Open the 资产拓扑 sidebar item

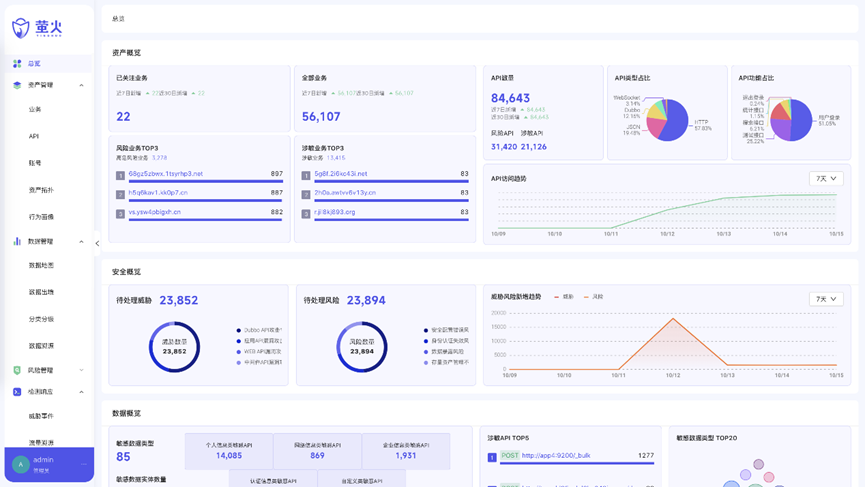click(x=41, y=190)
